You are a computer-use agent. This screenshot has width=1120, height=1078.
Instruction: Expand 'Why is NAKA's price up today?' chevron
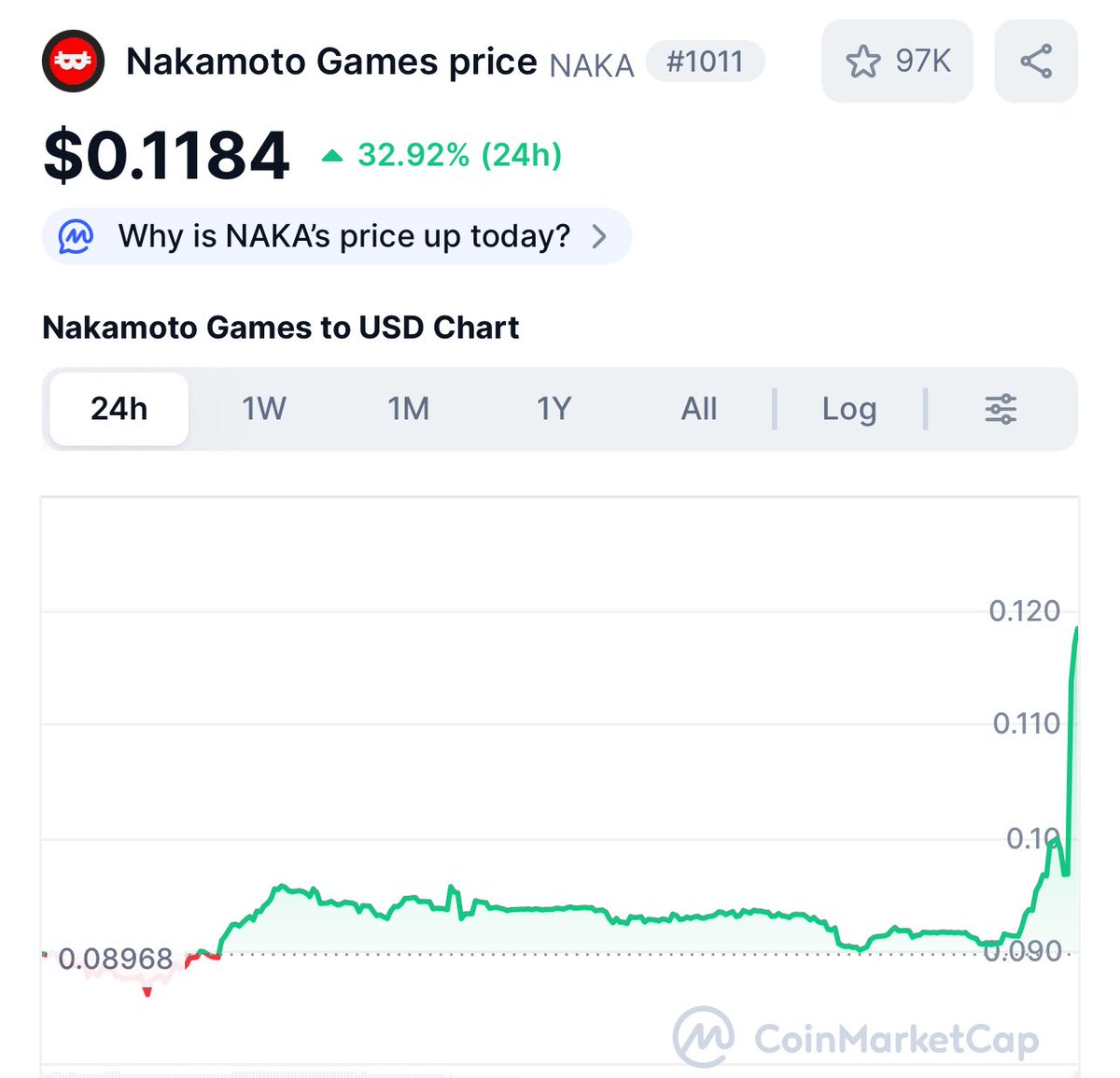599,236
